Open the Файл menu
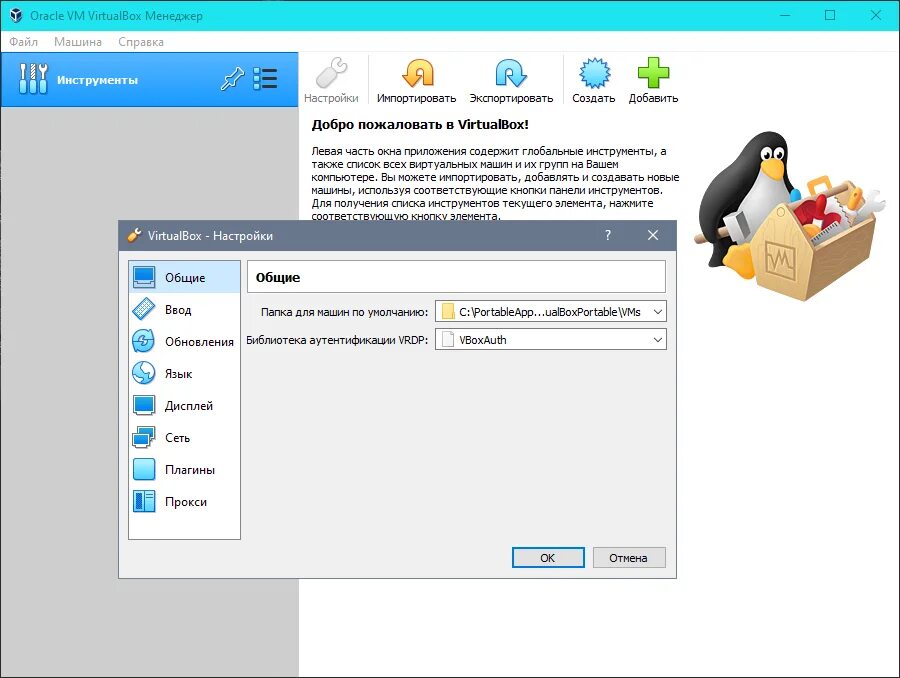The image size is (900, 678). pos(24,42)
